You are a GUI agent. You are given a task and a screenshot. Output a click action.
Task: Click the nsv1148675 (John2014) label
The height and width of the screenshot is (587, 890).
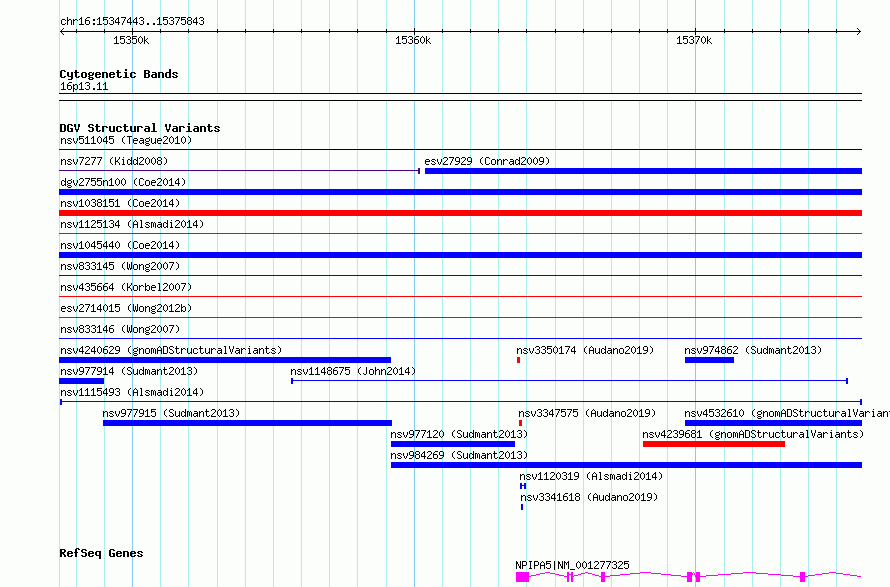(353, 371)
